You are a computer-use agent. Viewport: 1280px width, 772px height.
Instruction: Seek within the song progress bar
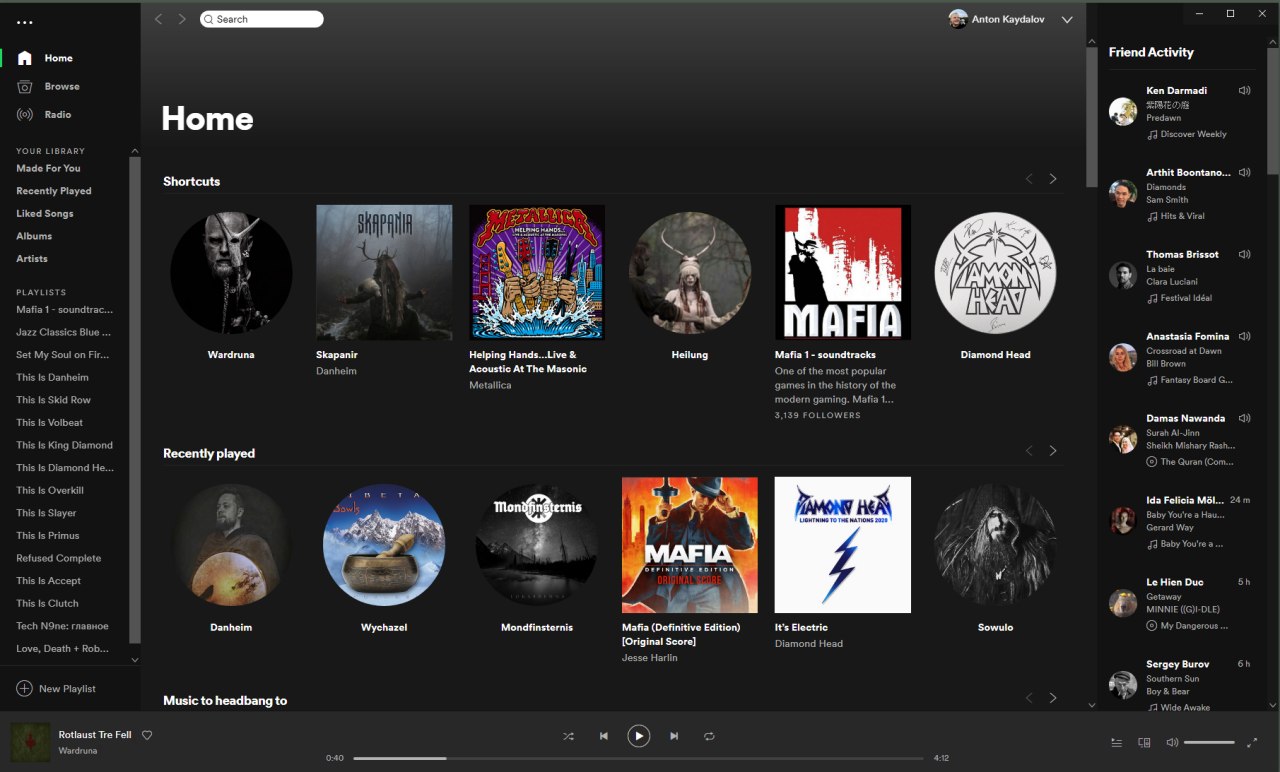pyautogui.click(x=638, y=758)
